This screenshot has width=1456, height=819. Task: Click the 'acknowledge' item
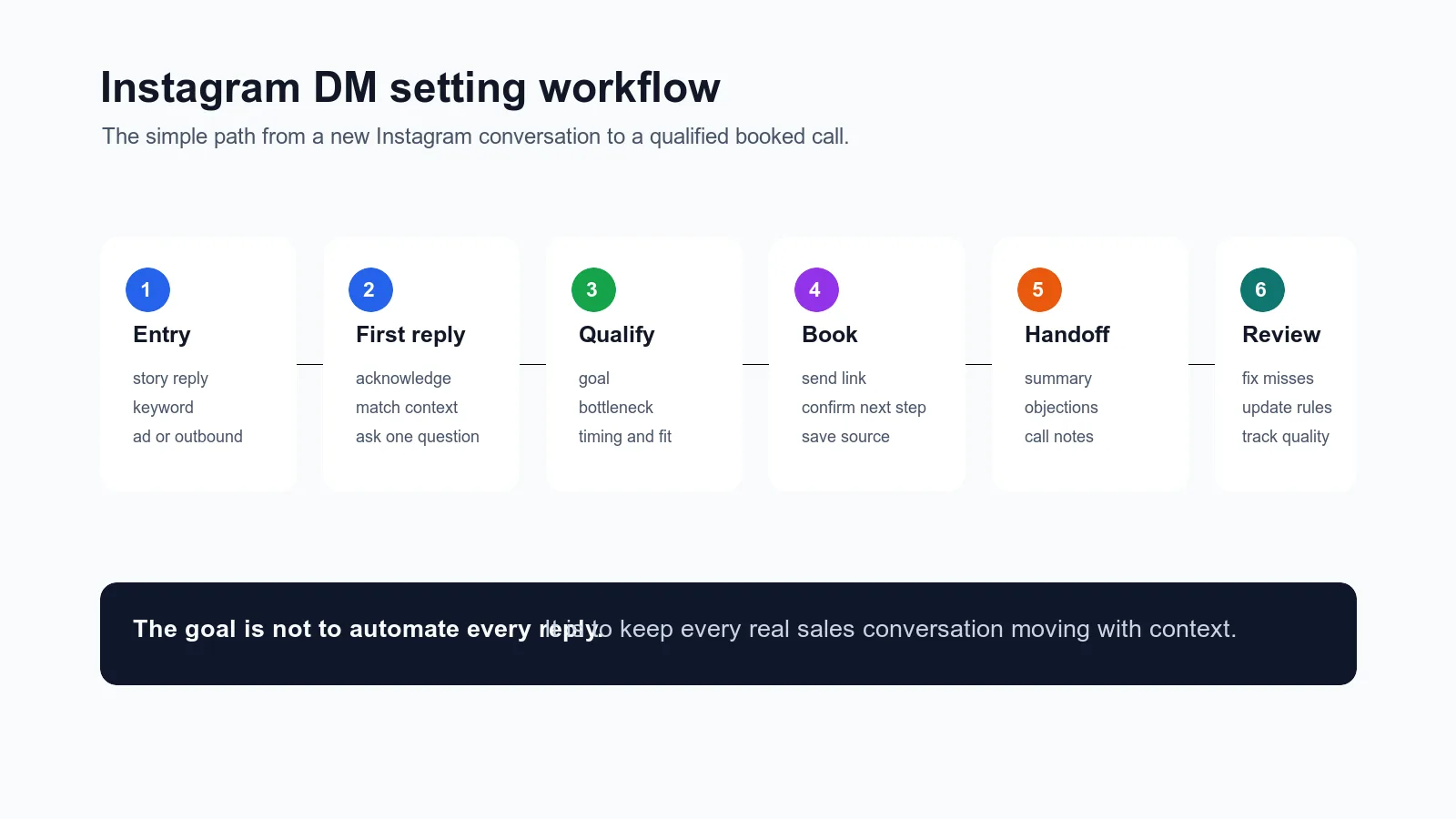(x=403, y=379)
